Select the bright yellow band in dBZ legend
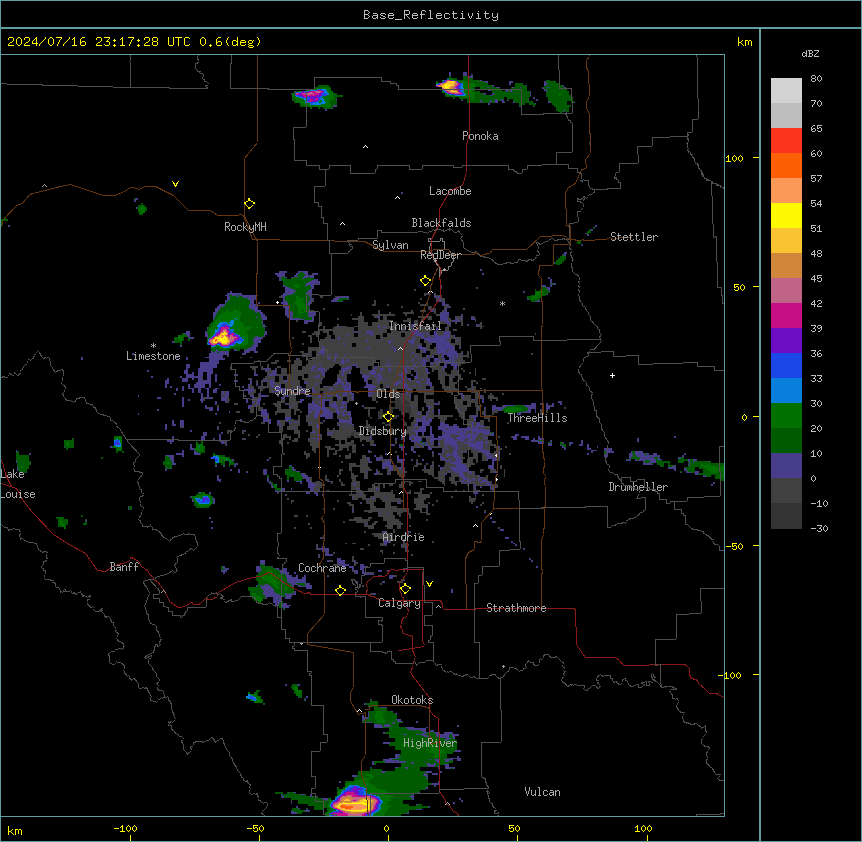 click(786, 215)
